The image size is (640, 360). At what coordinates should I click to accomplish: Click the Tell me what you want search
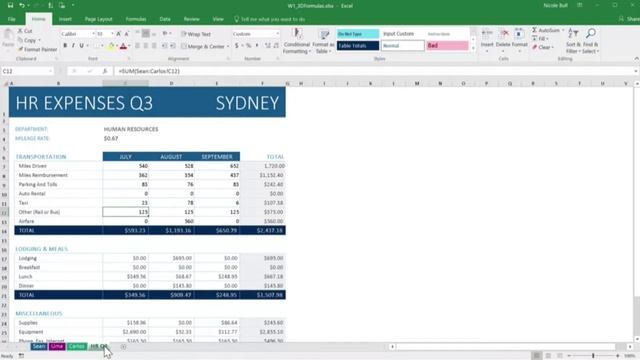(x=269, y=19)
